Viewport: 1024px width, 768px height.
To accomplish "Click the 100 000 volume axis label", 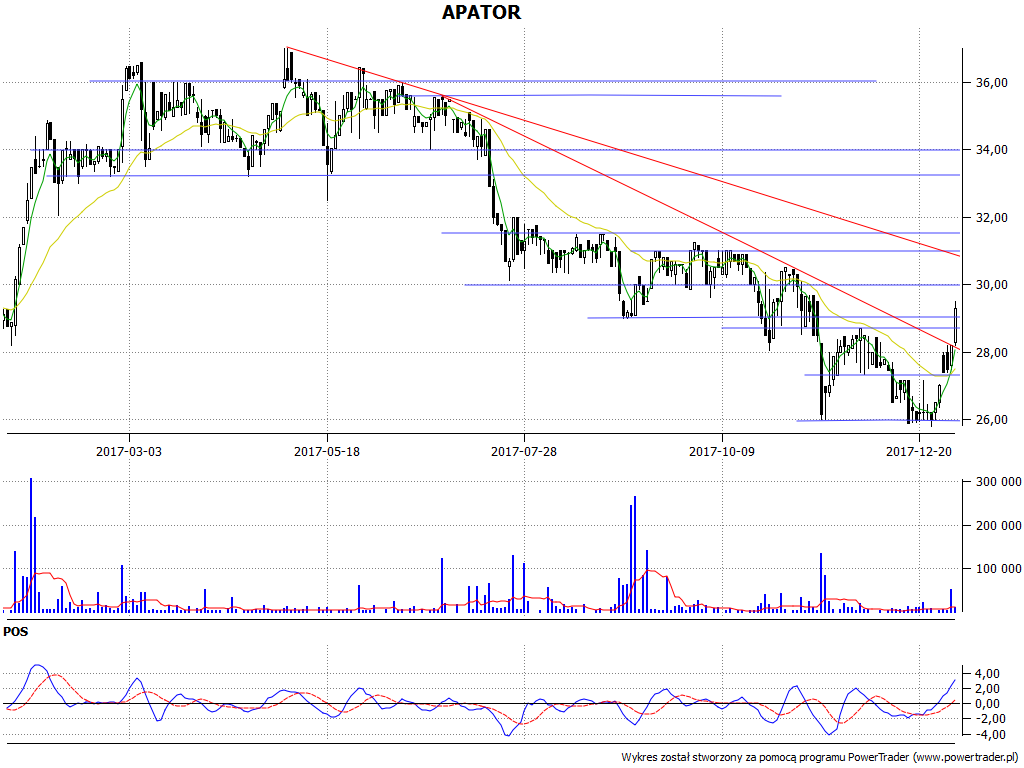I will click(x=999, y=569).
